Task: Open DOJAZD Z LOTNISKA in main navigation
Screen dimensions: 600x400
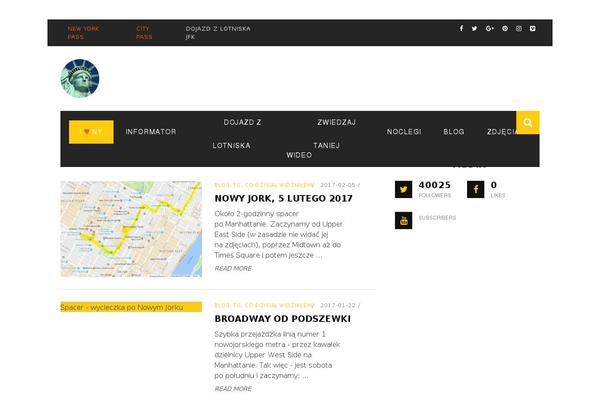Action: click(x=237, y=134)
